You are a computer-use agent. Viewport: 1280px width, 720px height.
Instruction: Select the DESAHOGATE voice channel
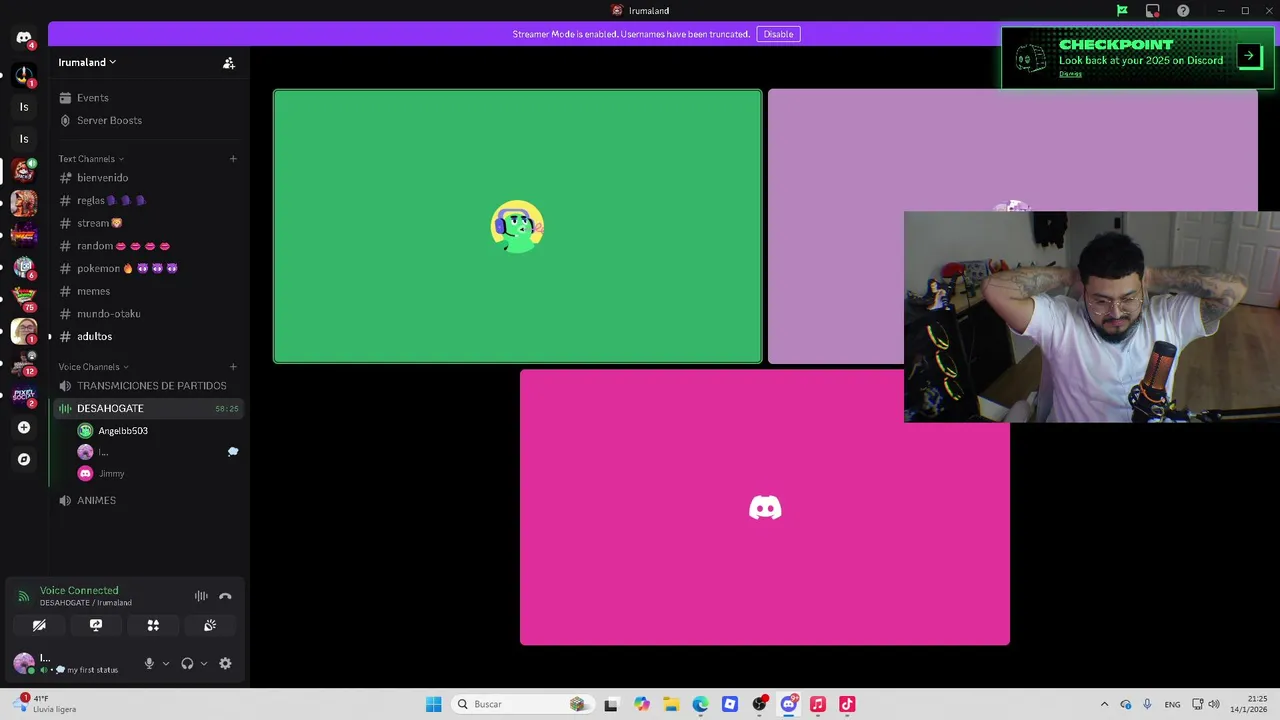coord(147,409)
